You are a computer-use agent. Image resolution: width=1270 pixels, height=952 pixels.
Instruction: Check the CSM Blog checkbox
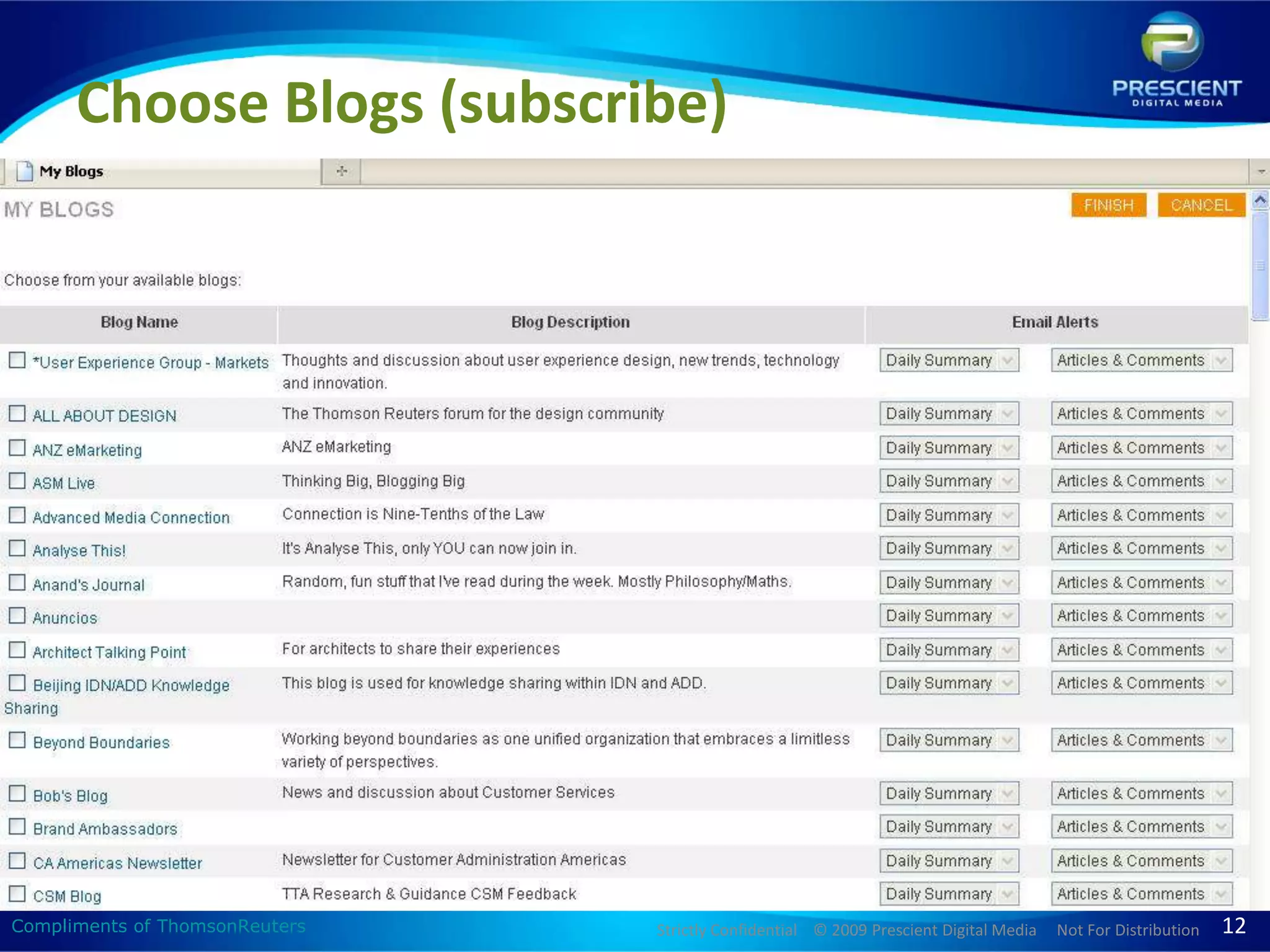click(x=17, y=894)
